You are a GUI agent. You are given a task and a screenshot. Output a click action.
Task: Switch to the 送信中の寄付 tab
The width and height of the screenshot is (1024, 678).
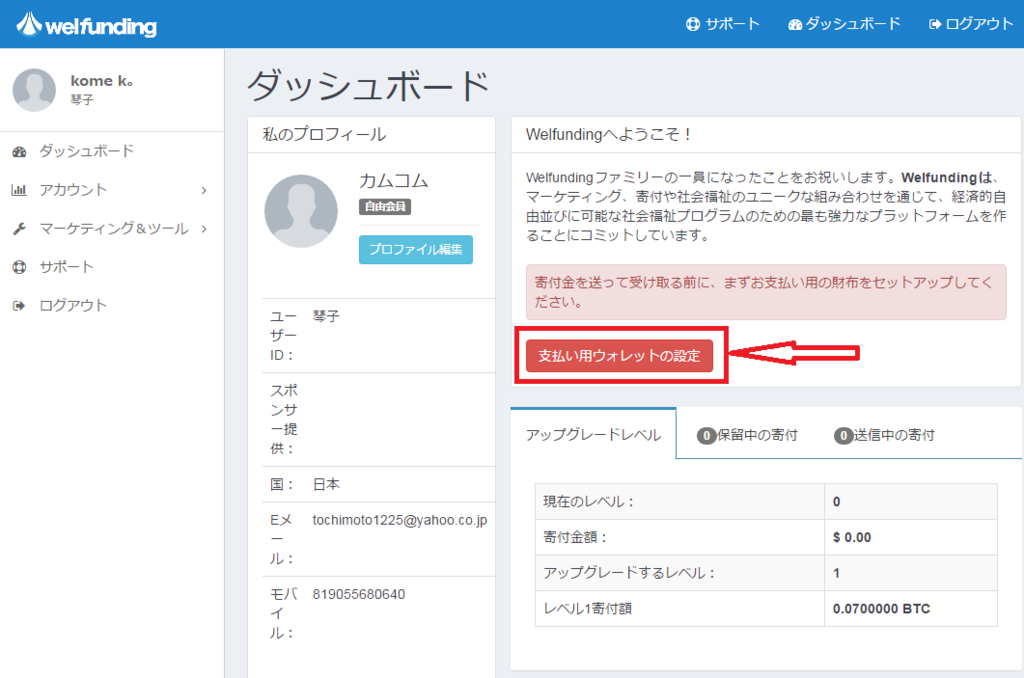884,435
